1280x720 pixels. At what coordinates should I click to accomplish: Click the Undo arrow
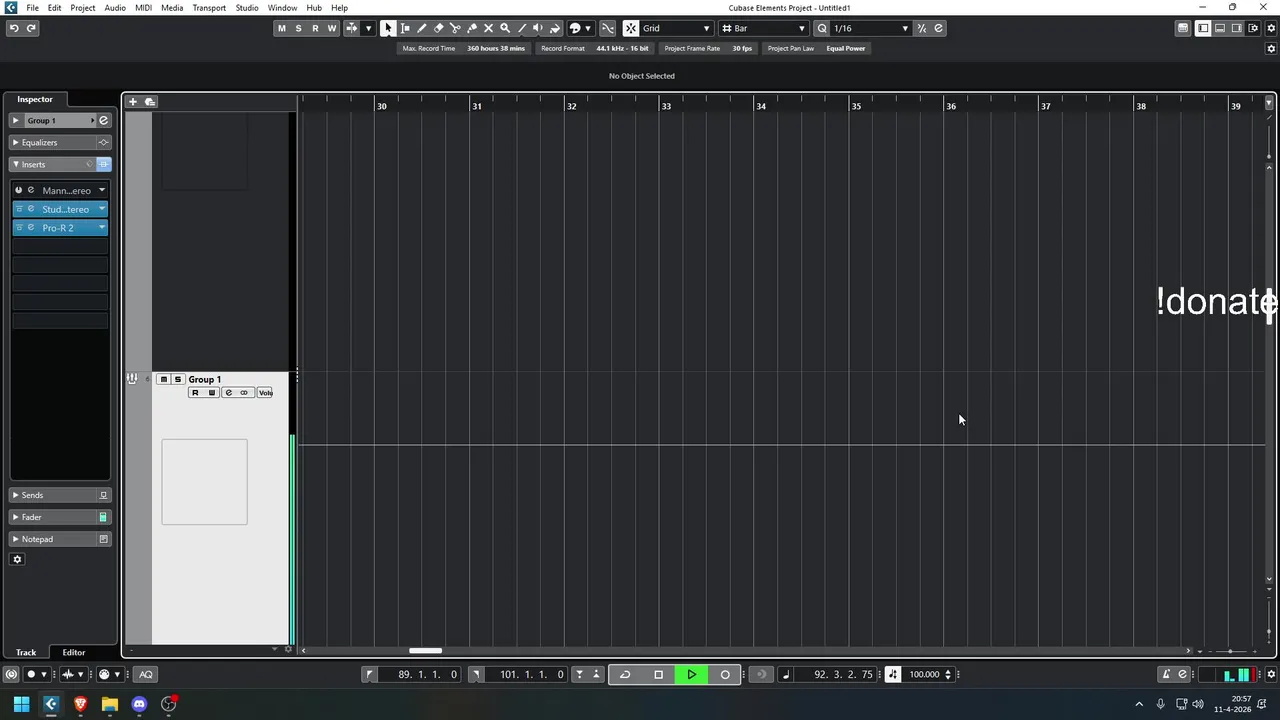[x=14, y=28]
